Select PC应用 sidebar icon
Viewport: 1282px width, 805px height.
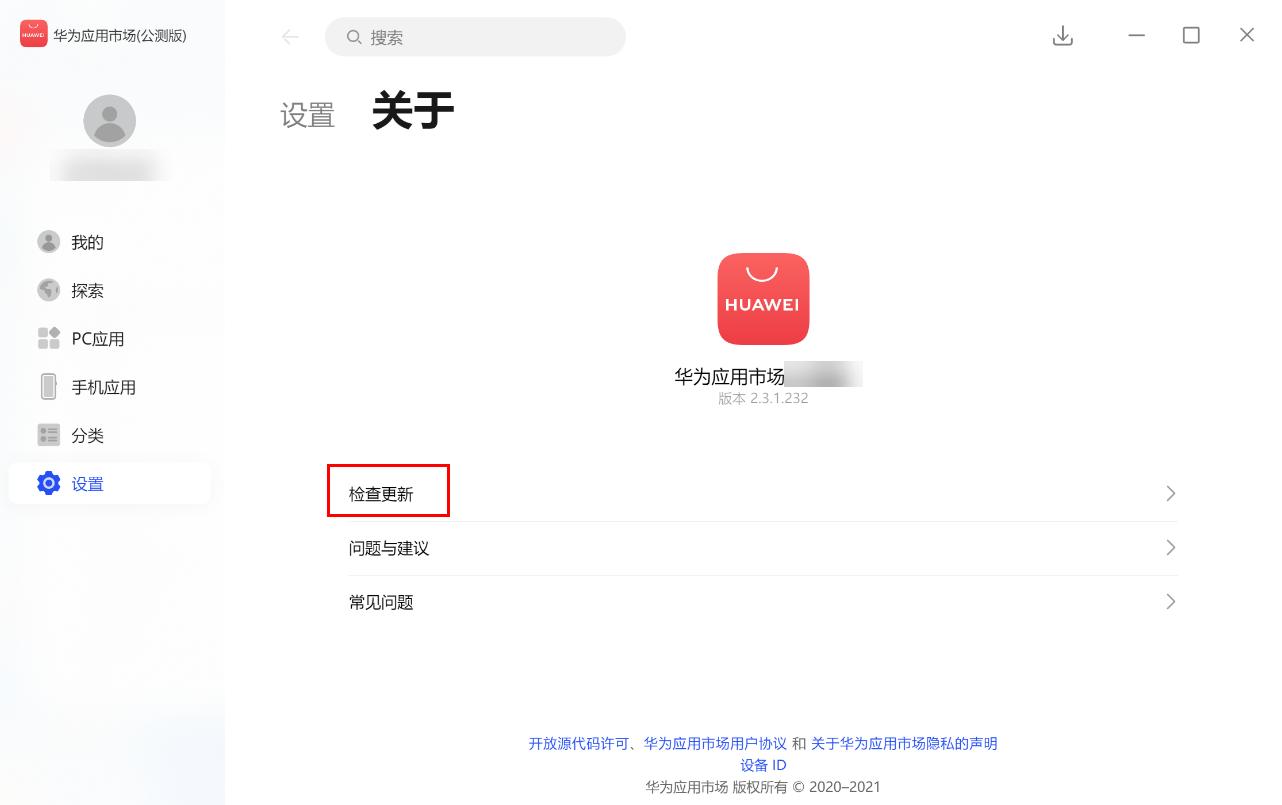[x=48, y=338]
